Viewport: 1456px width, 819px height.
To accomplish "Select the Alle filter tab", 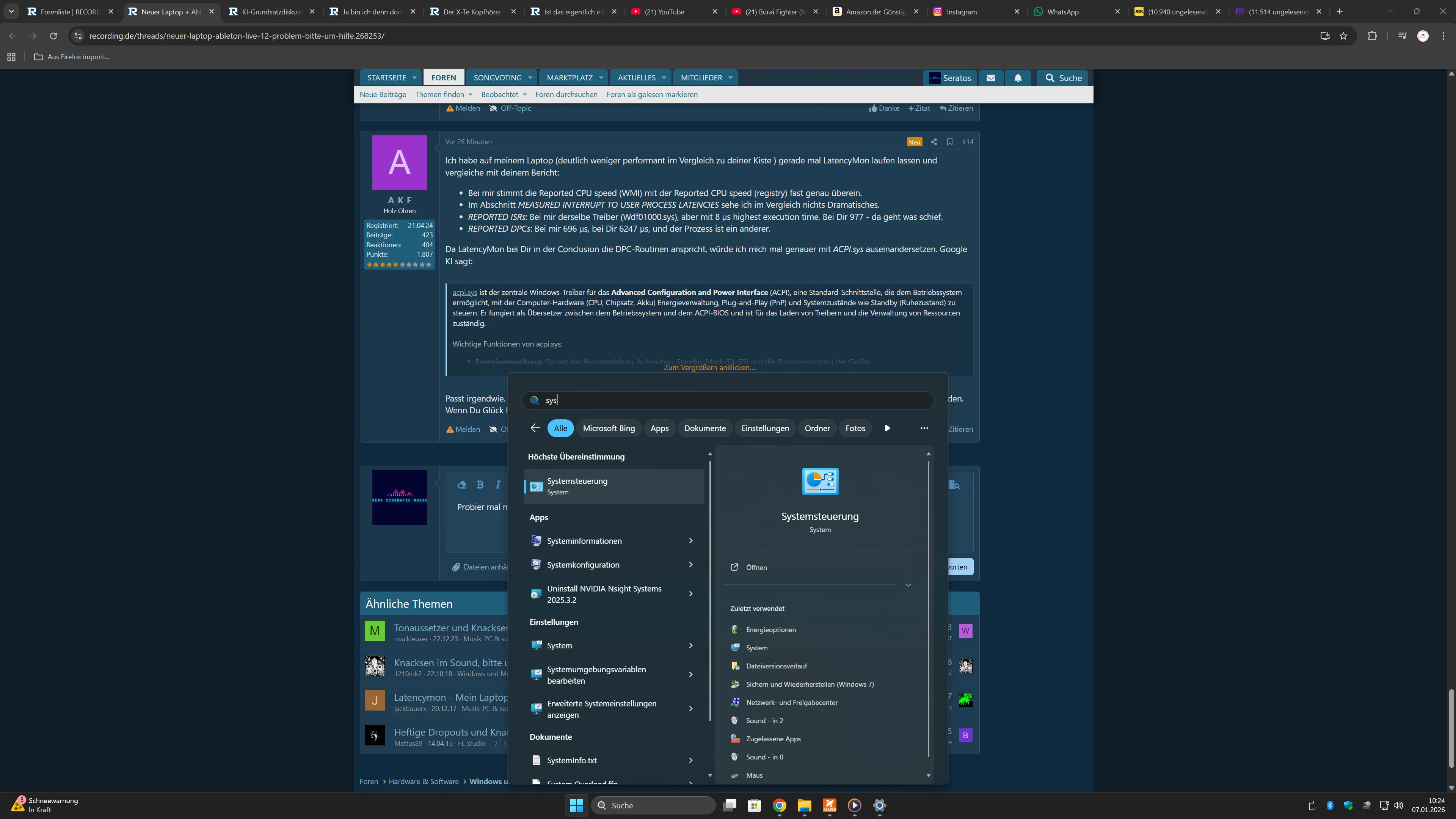I will coord(560,428).
